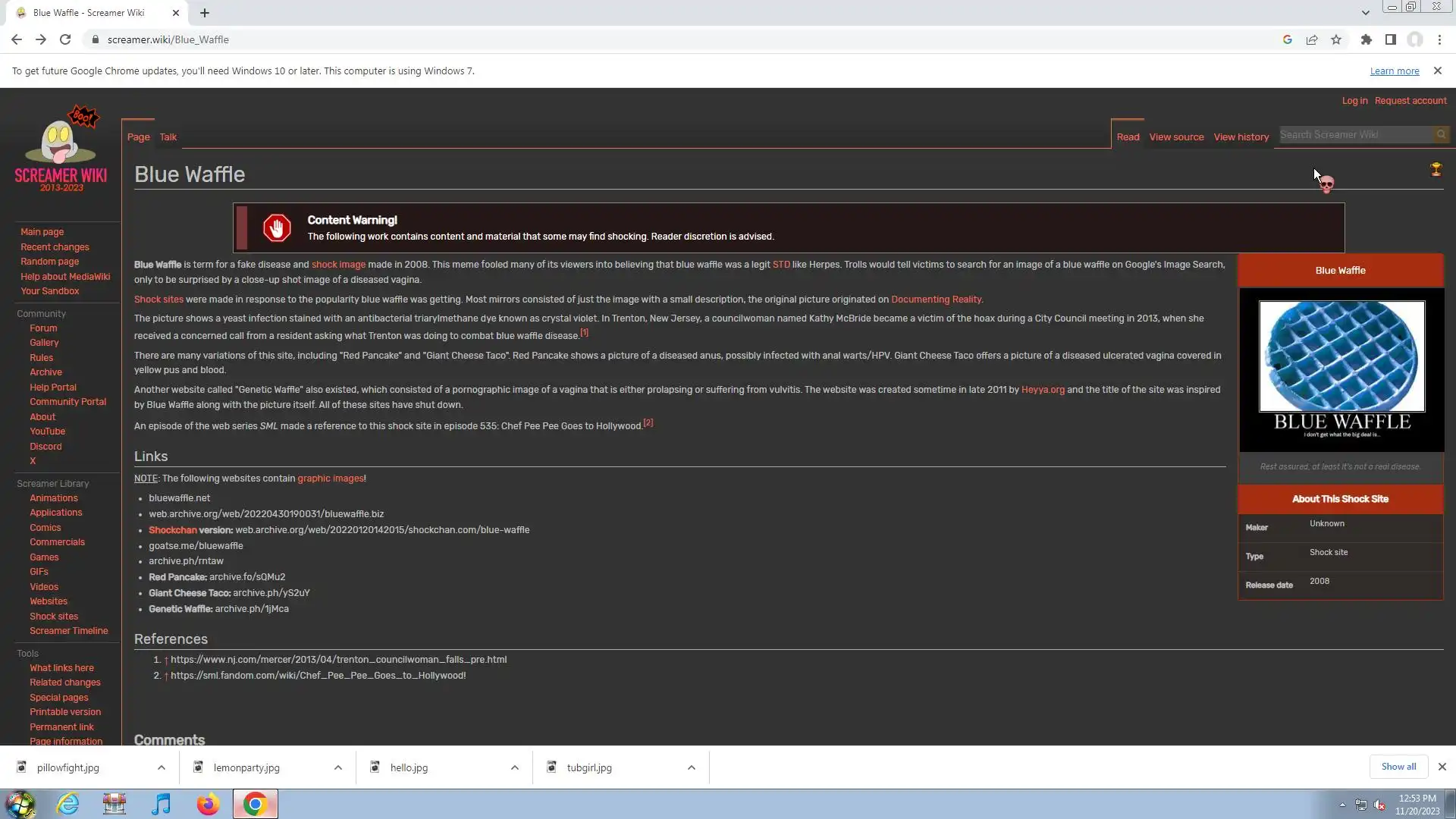Viewport: 1456px width, 819px height.
Task: Toggle the Chrome side panel icon
Action: 1390,39
